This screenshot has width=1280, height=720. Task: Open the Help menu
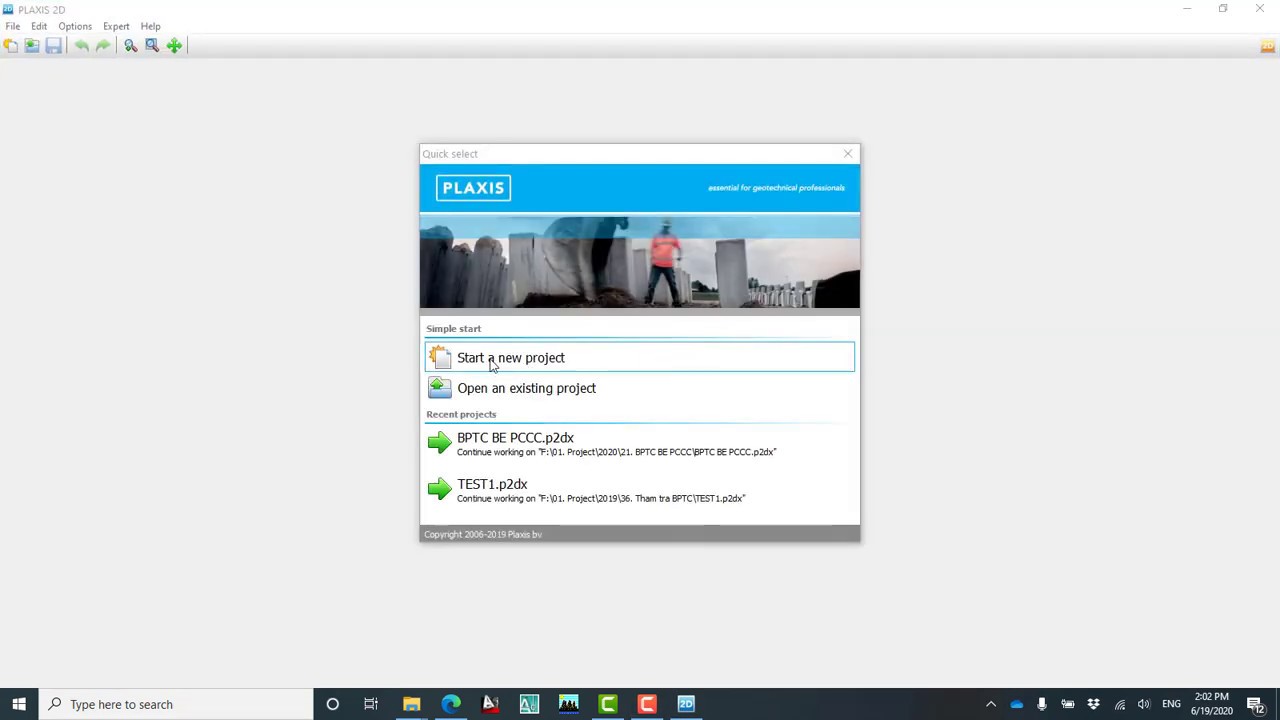click(150, 26)
